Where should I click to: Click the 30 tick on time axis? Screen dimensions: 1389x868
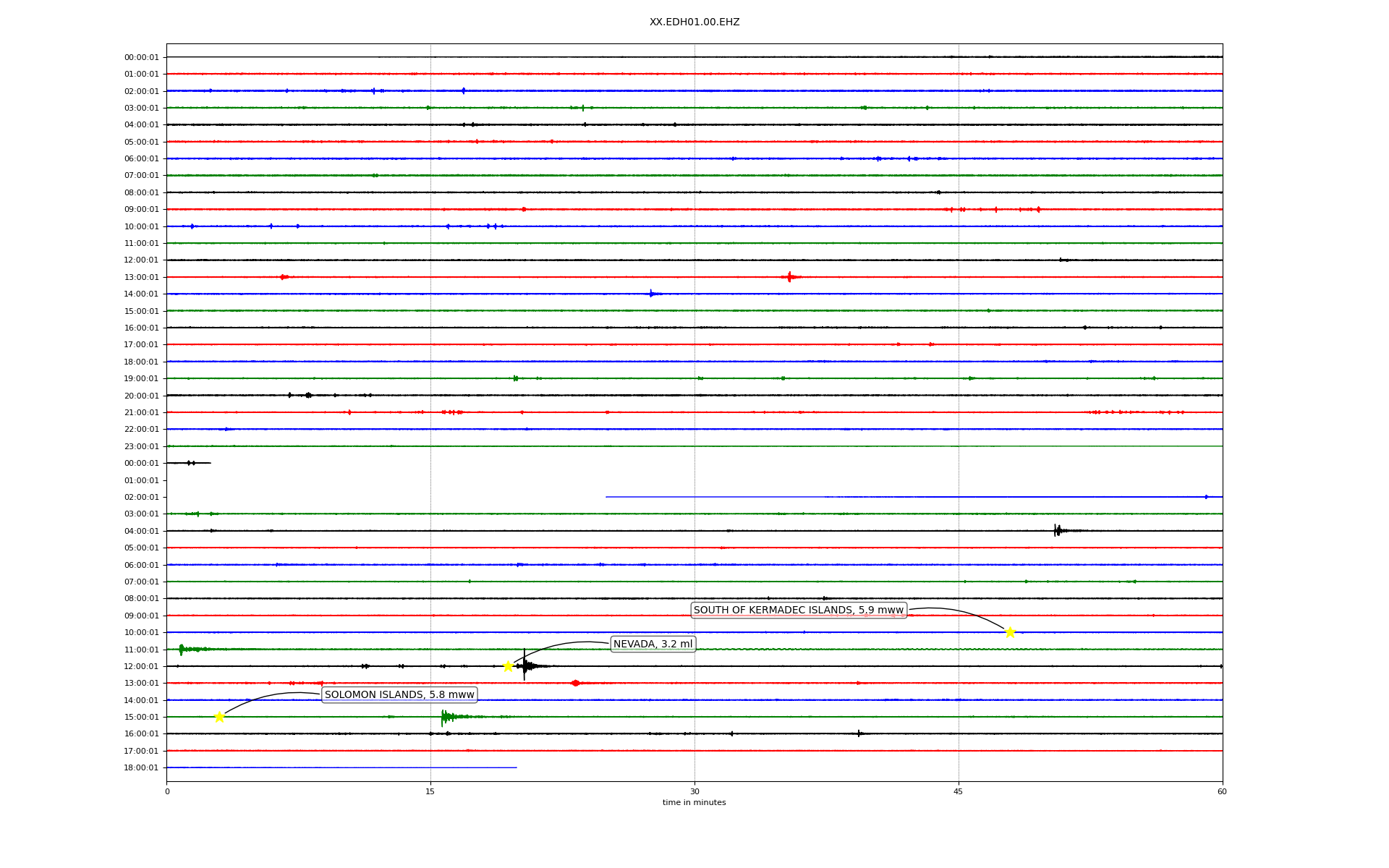(694, 791)
